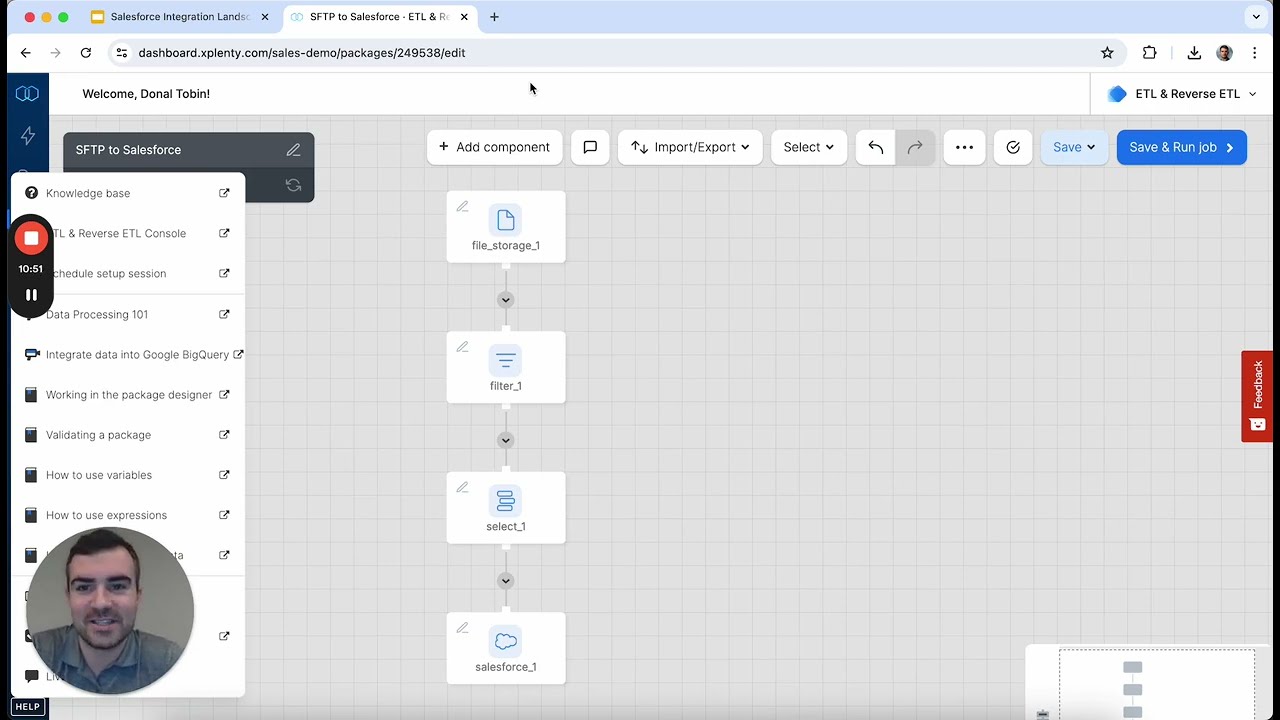Open the HELP badge at bottom left
This screenshot has height=720, width=1280.
(27, 706)
